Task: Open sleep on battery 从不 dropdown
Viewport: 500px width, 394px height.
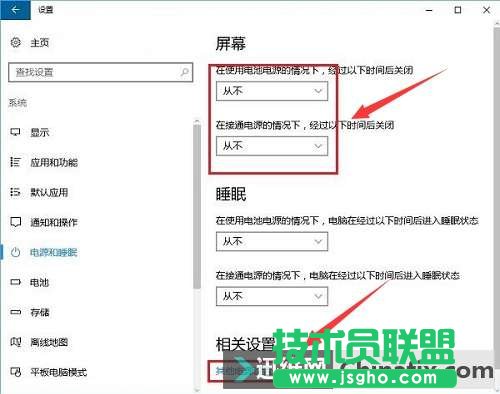Action: (272, 241)
